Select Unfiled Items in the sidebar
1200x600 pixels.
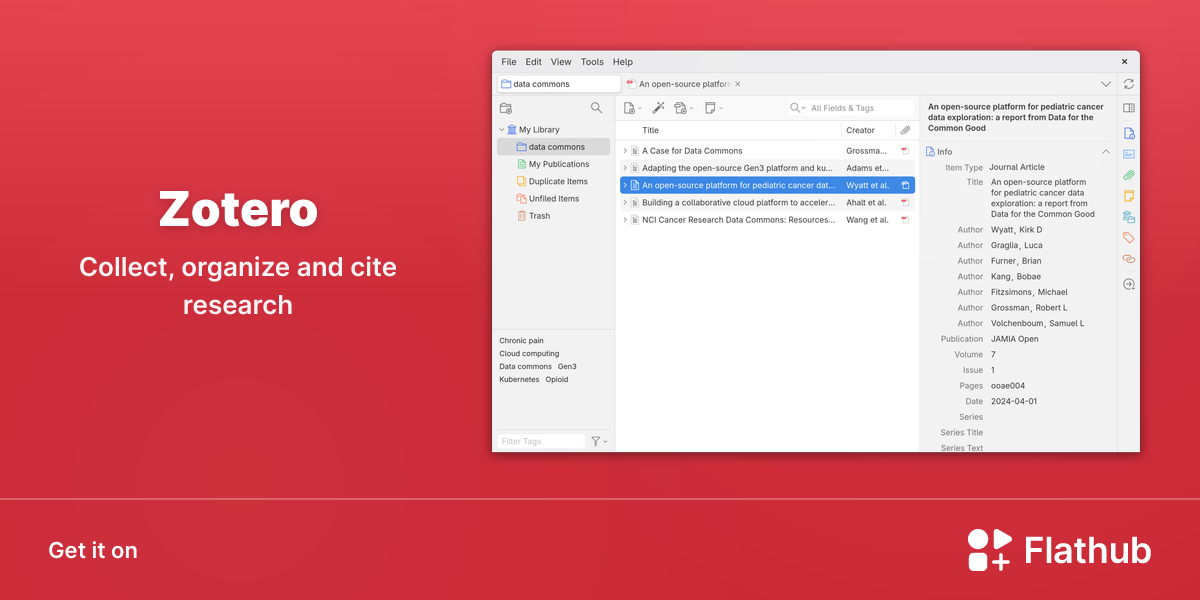553,199
